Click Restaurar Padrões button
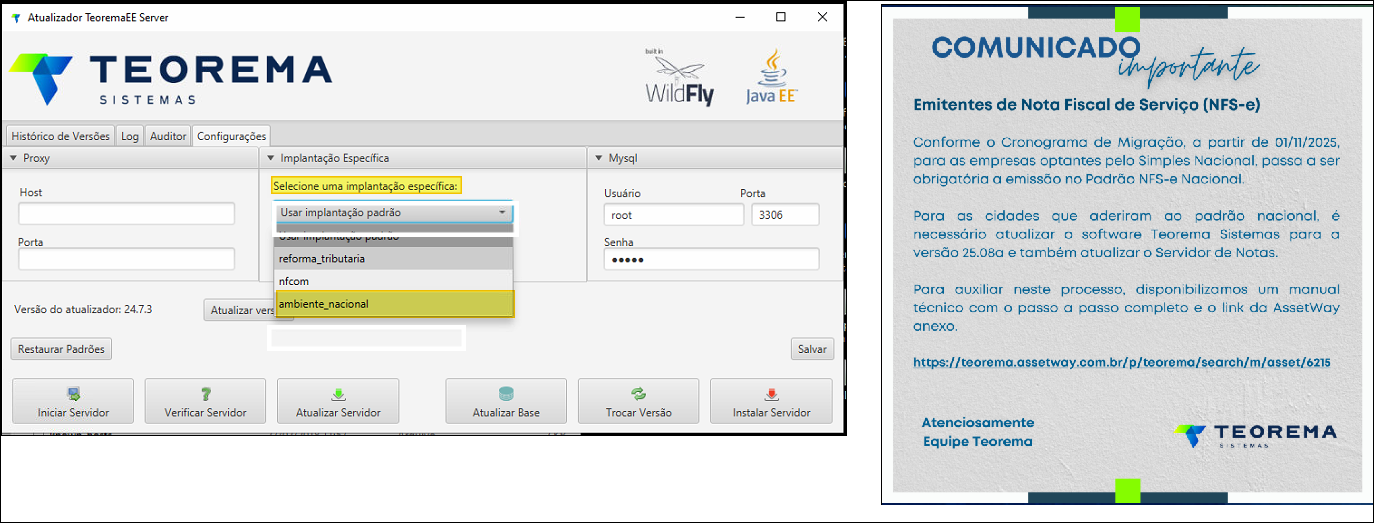The image size is (1374, 523). pos(61,349)
